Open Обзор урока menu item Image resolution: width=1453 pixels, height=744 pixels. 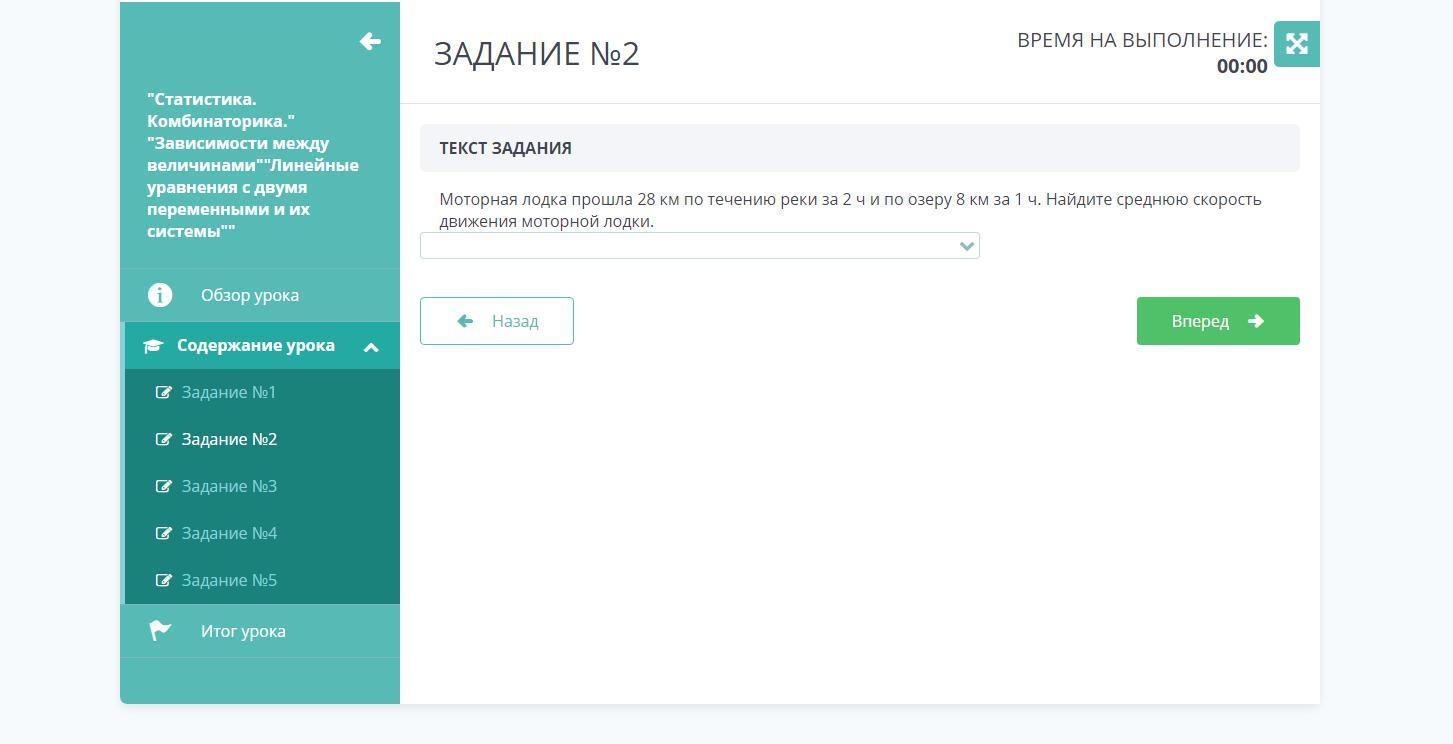coord(249,295)
